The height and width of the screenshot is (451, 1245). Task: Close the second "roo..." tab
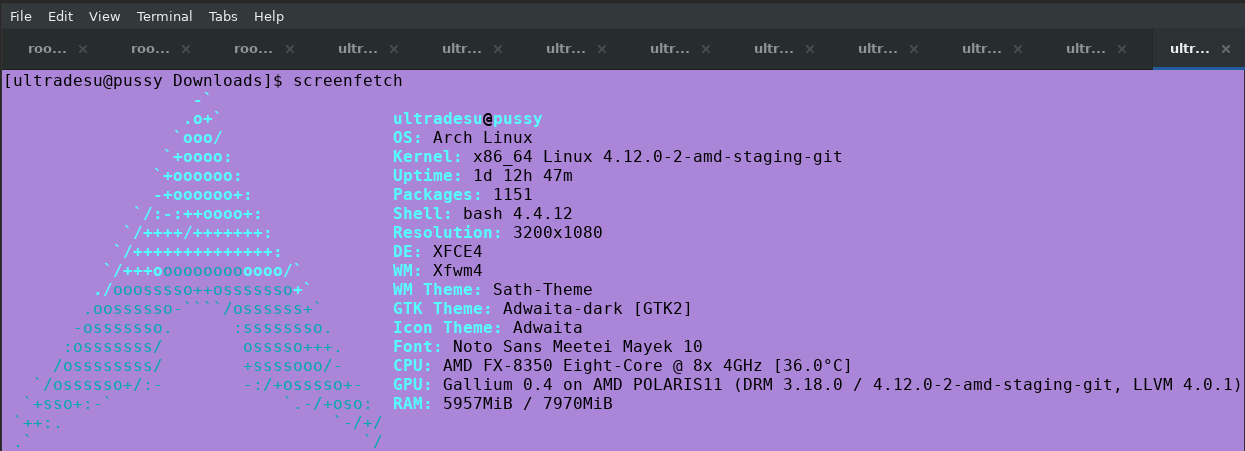click(186, 49)
